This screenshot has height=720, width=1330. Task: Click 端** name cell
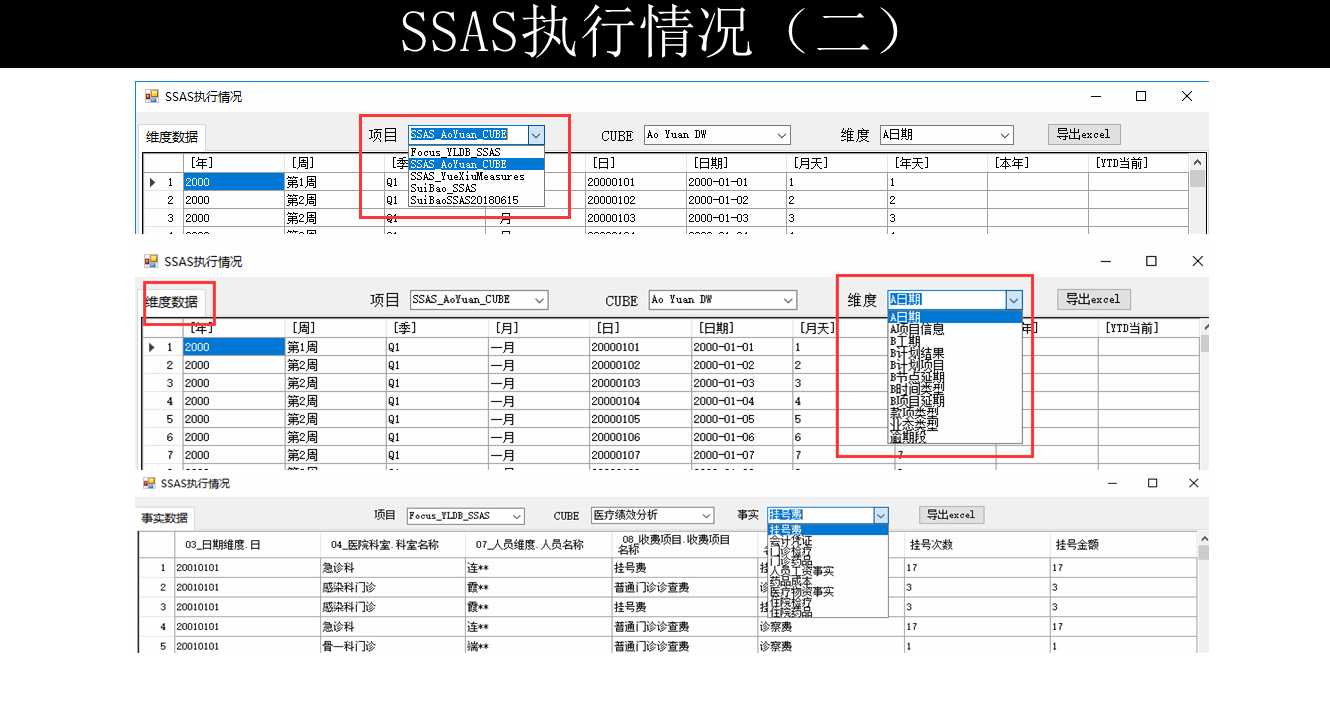pos(538,646)
